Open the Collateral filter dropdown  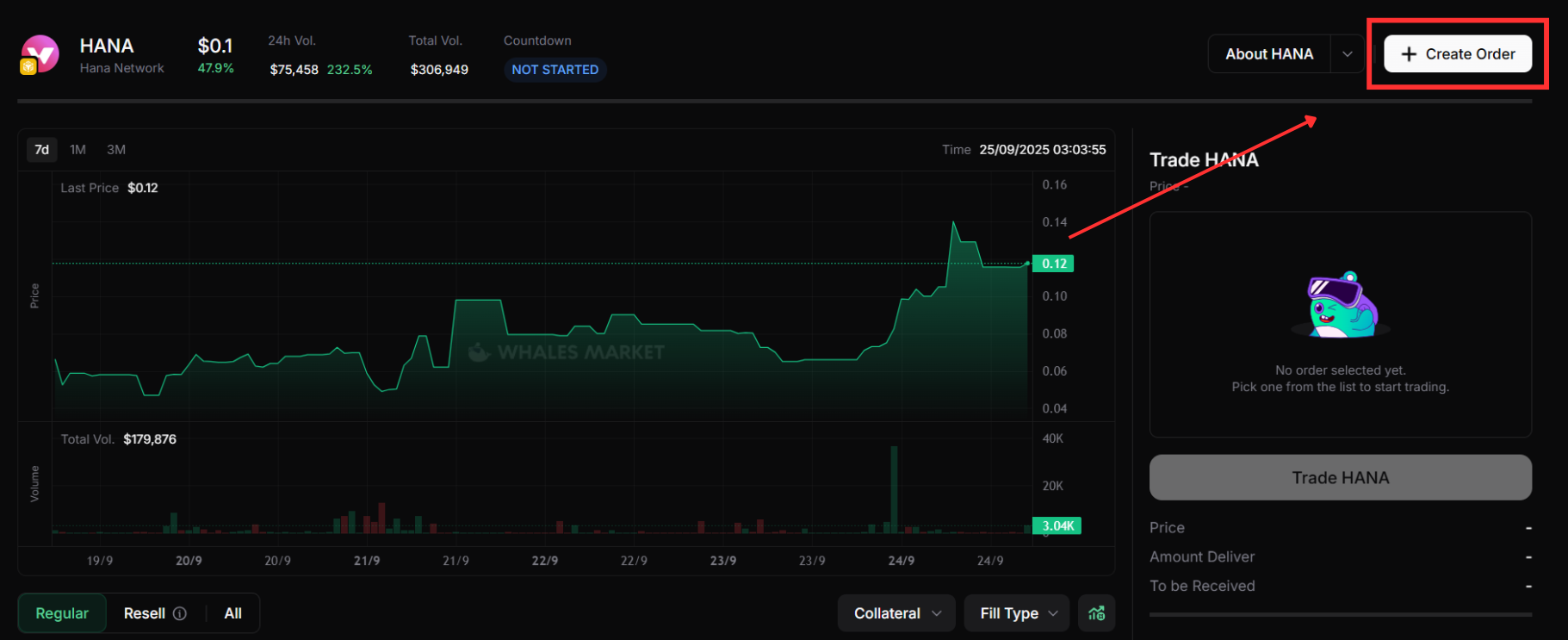[x=896, y=613]
